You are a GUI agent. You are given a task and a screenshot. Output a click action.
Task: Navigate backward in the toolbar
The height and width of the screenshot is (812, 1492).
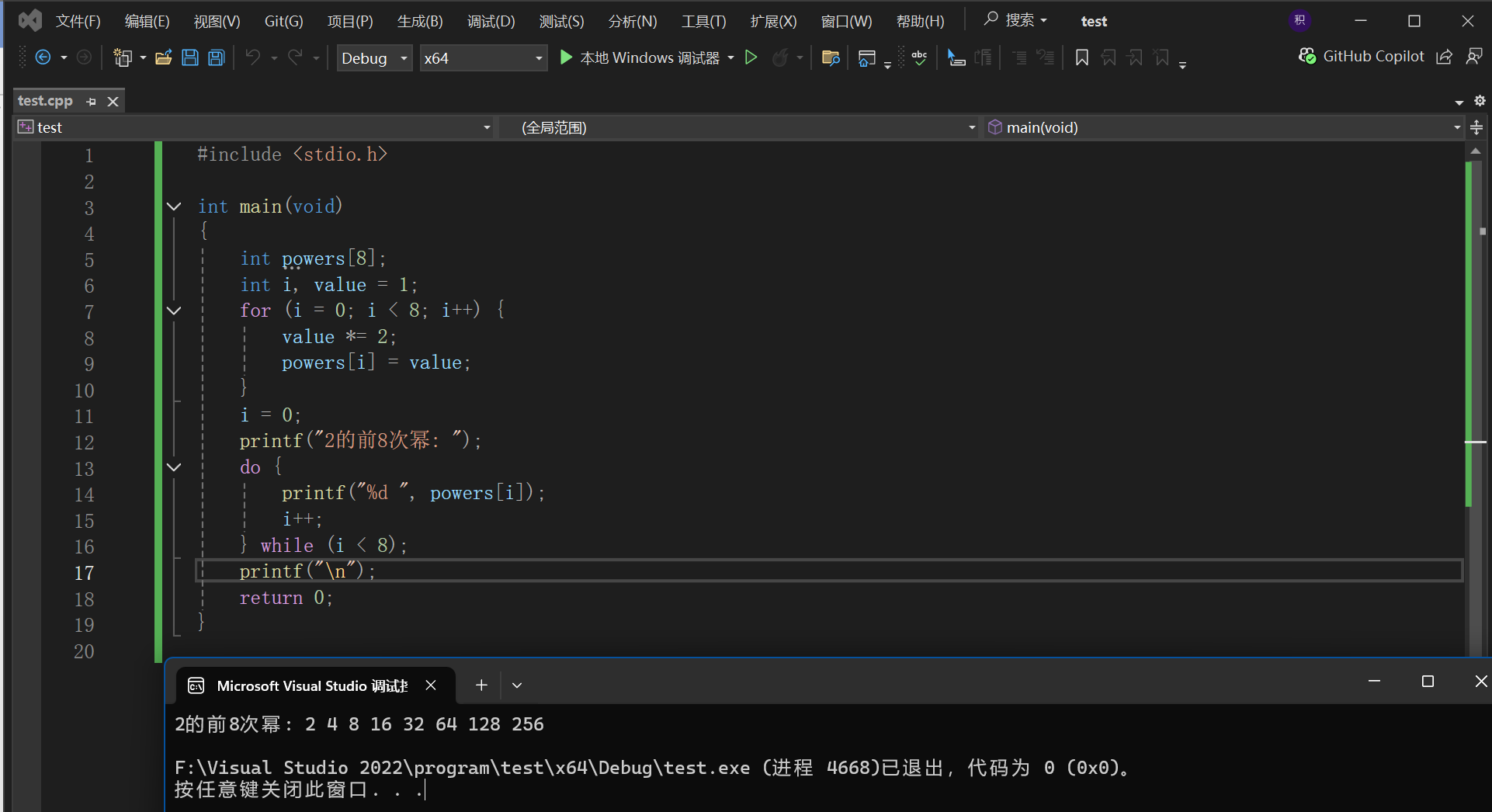click(x=43, y=57)
